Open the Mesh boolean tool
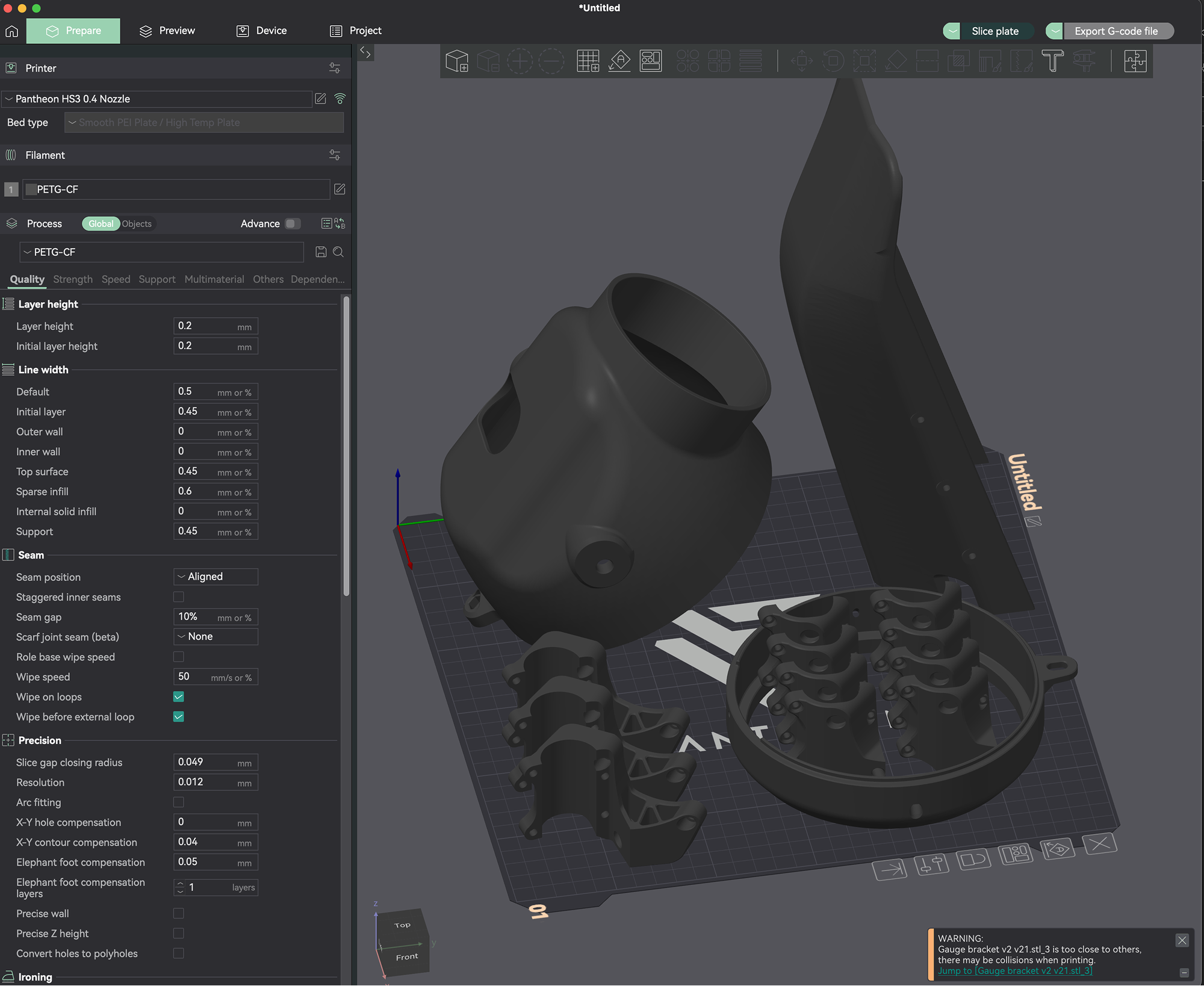This screenshot has height=986, width=1204. point(958,61)
